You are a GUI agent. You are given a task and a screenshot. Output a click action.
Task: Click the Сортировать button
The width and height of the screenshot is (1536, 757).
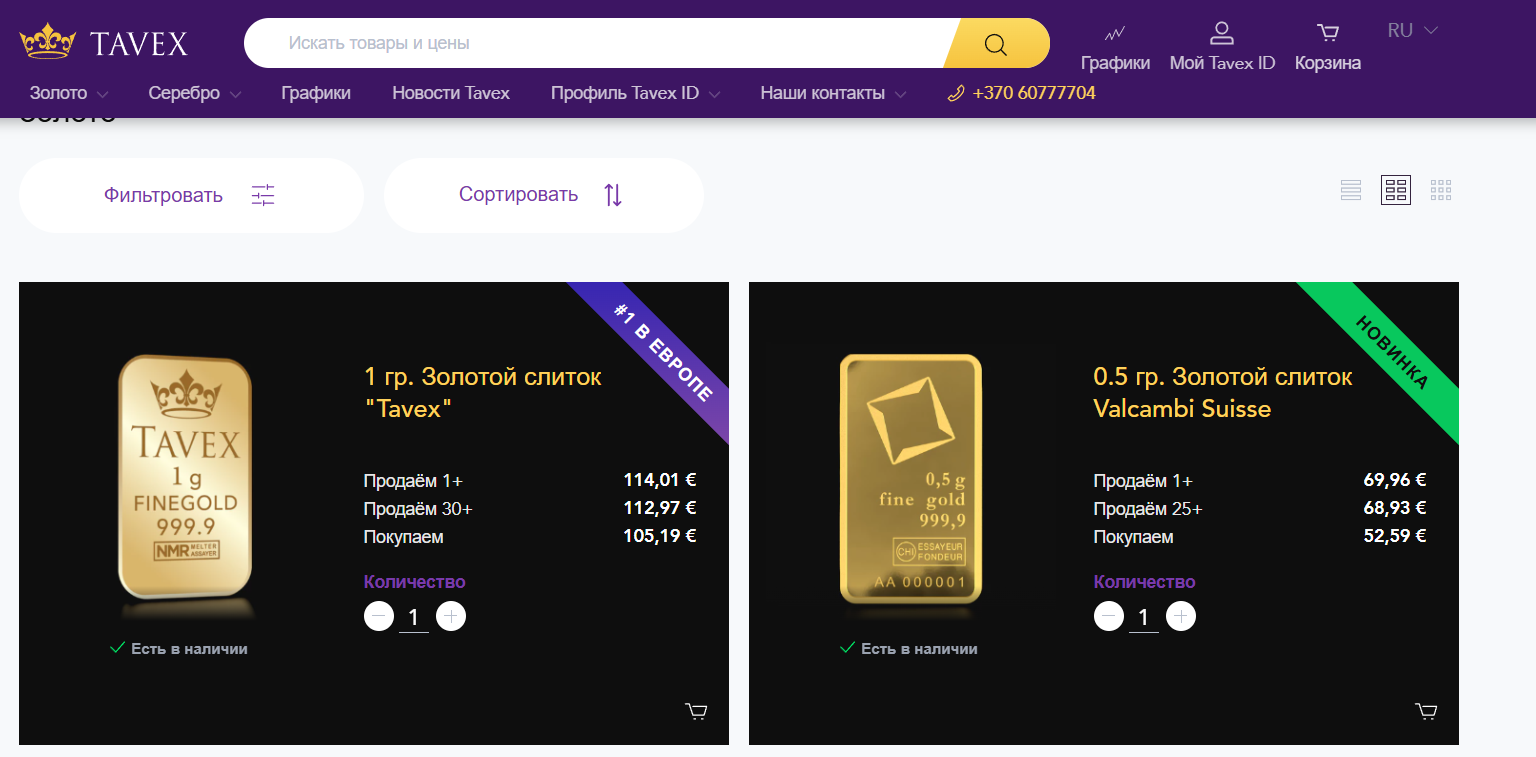click(544, 195)
